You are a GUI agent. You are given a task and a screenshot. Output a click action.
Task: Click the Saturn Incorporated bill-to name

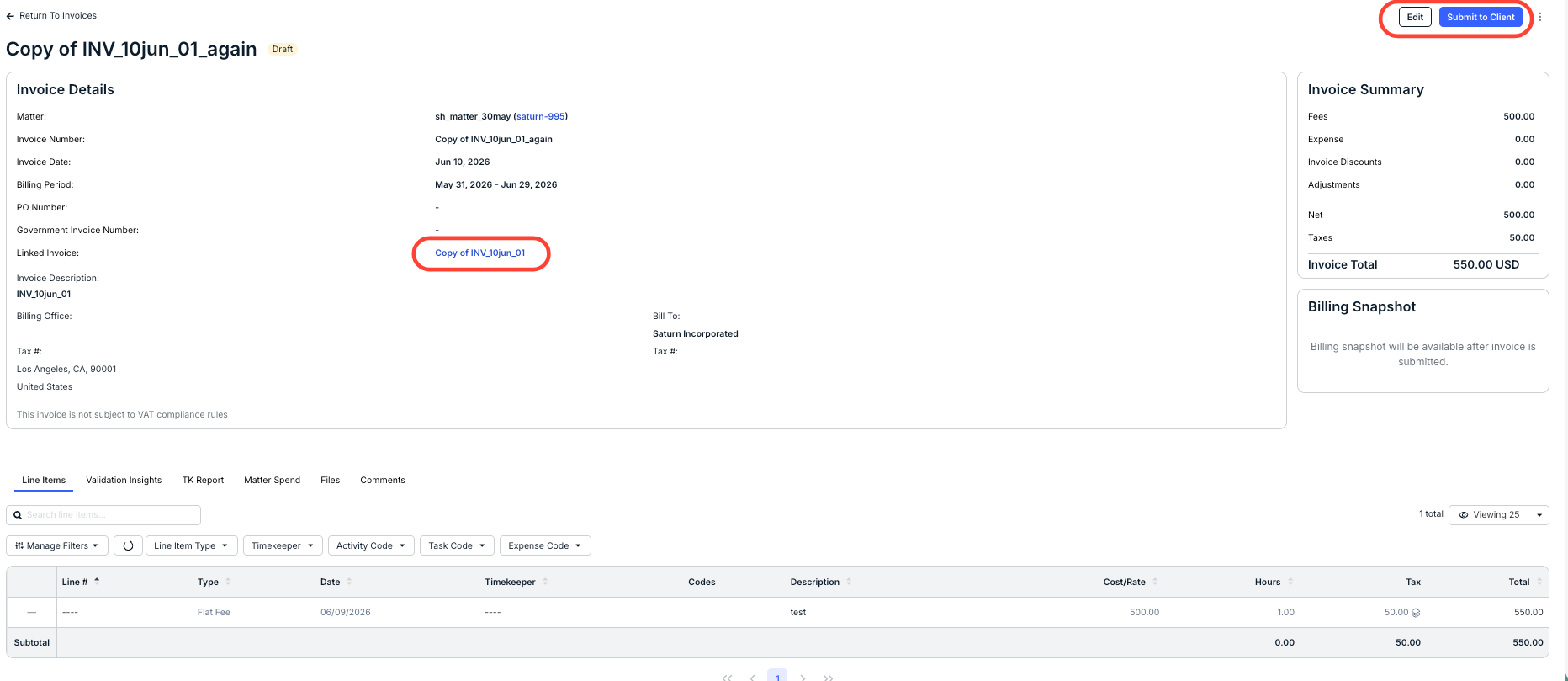696,333
